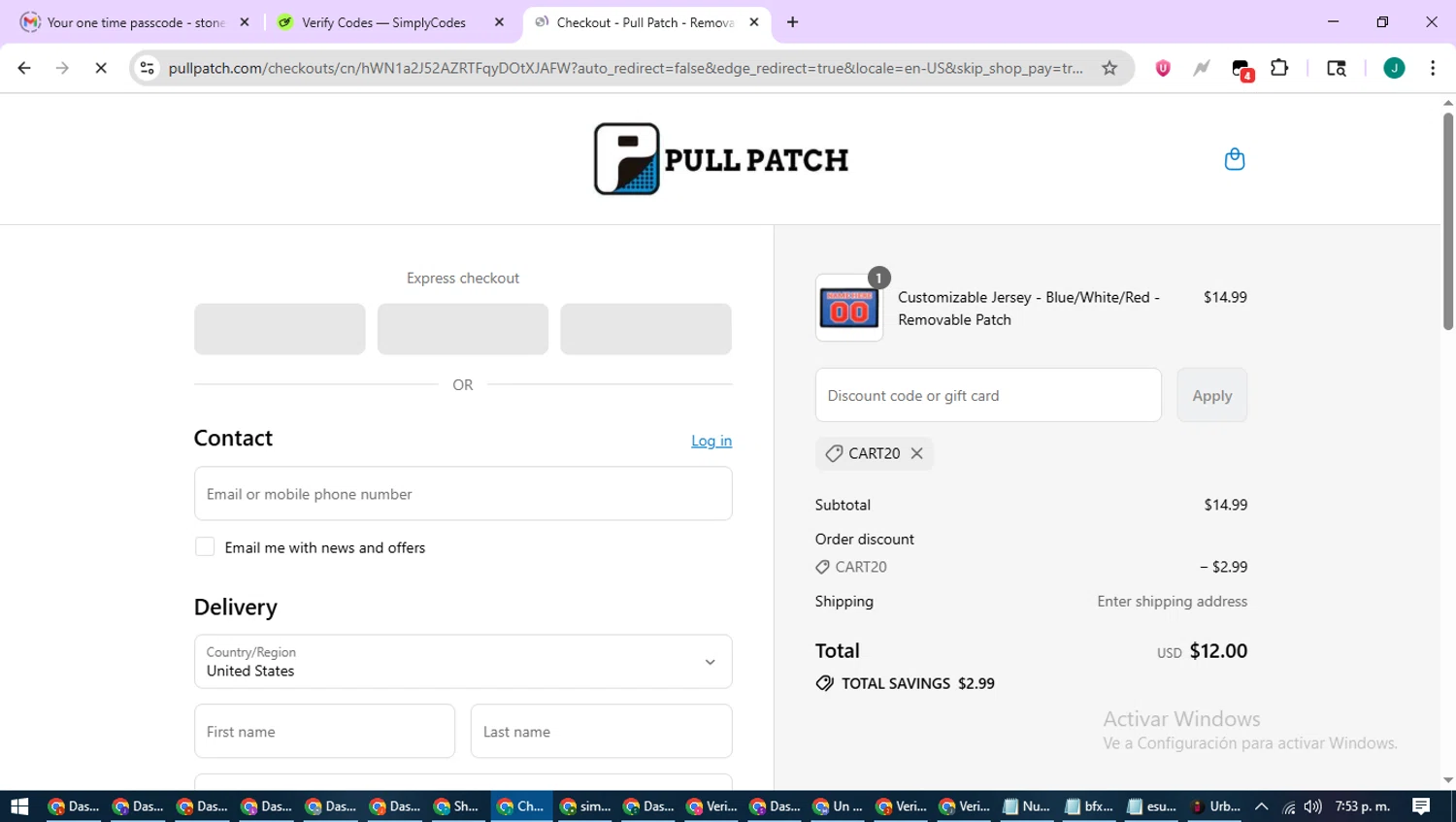Stop the page loading with the X button
This screenshot has height=822, width=1456.
[x=101, y=68]
